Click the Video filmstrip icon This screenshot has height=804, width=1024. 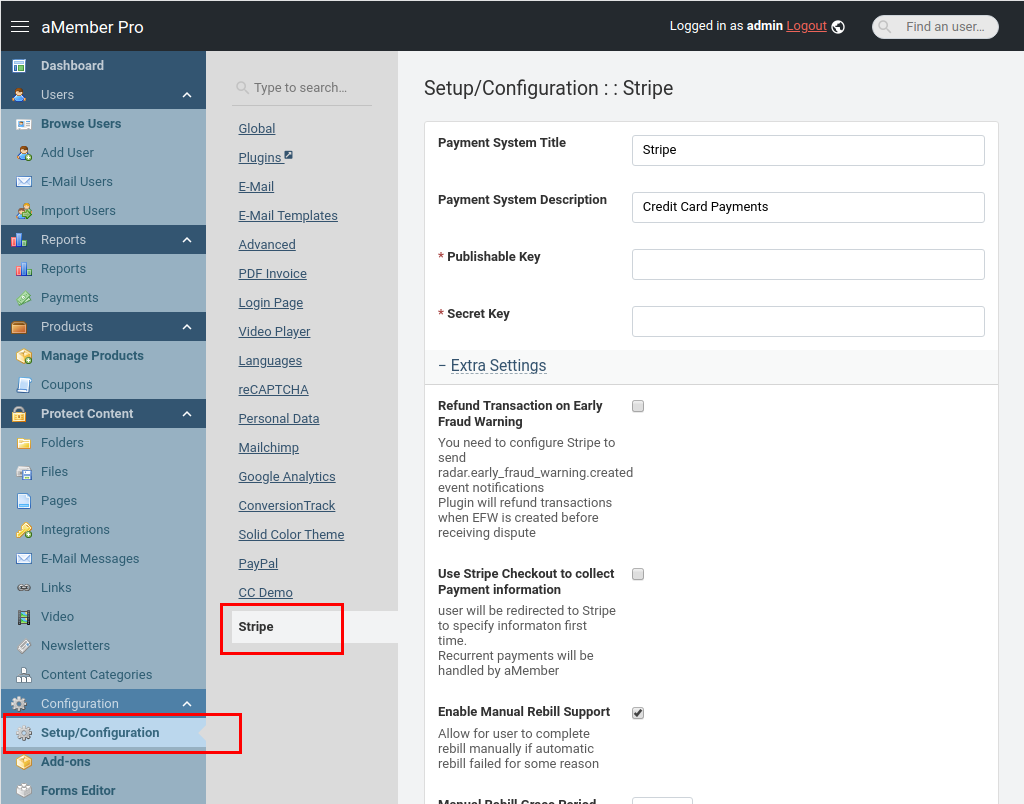pyautogui.click(x=24, y=617)
